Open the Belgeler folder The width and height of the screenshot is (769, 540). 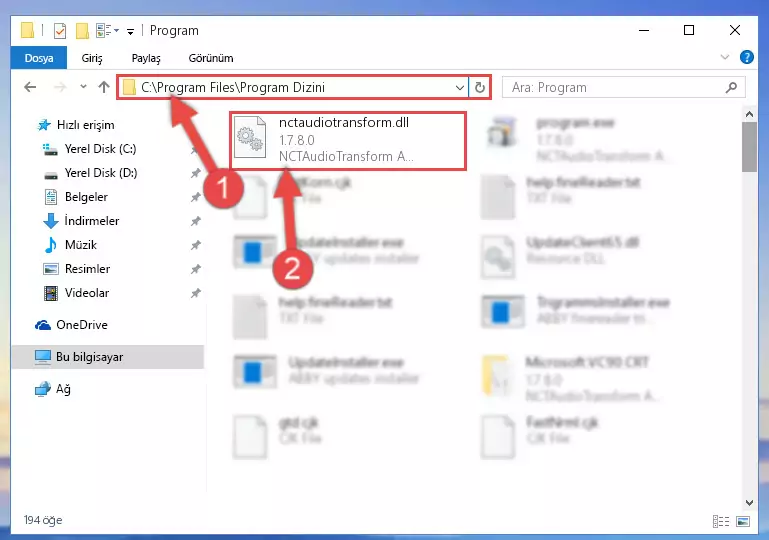click(86, 197)
